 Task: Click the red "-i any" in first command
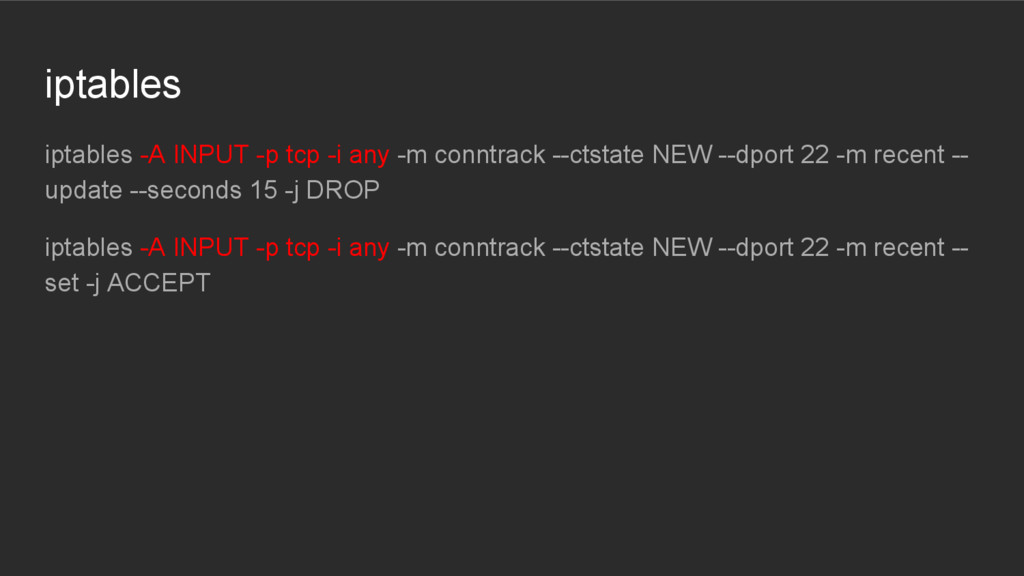pyautogui.click(x=358, y=156)
